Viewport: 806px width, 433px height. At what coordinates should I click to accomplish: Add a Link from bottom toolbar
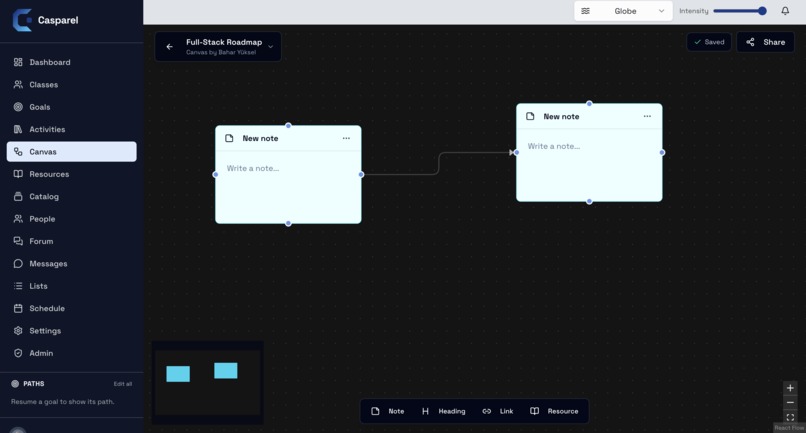[498, 411]
